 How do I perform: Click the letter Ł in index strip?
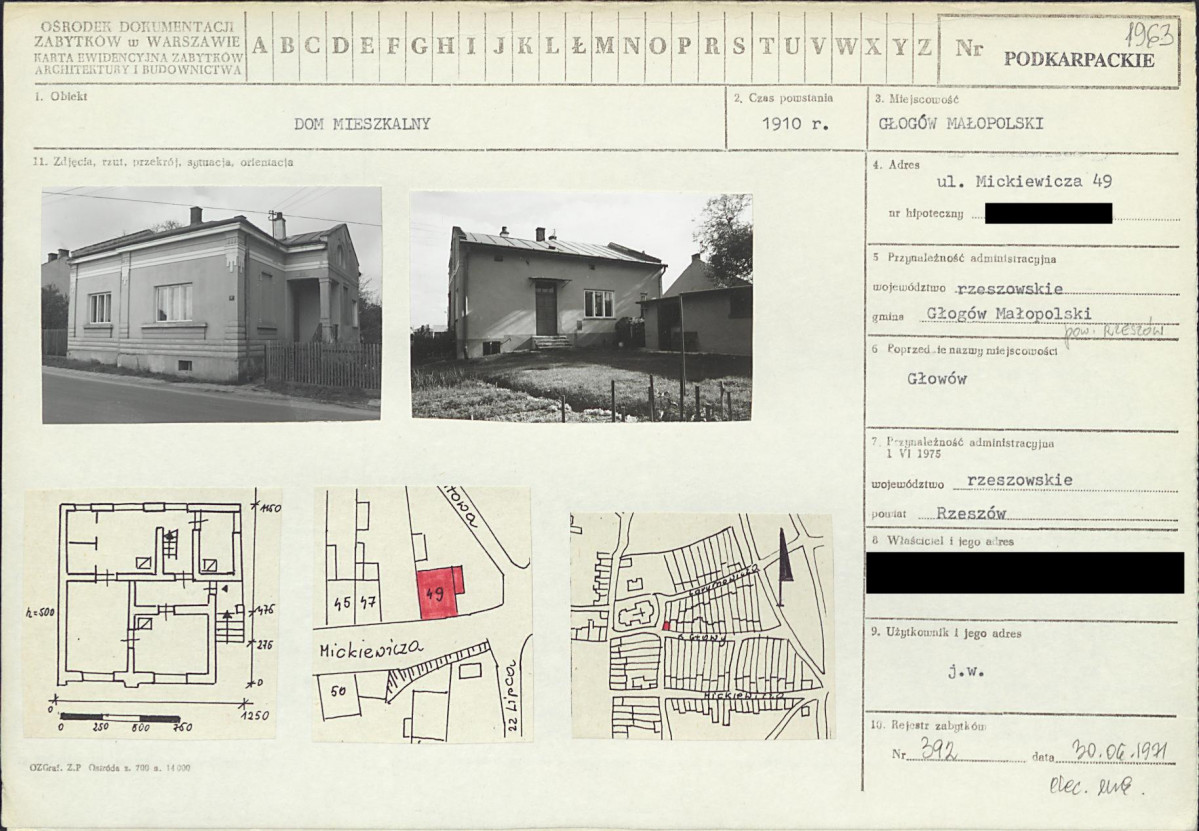(x=579, y=46)
